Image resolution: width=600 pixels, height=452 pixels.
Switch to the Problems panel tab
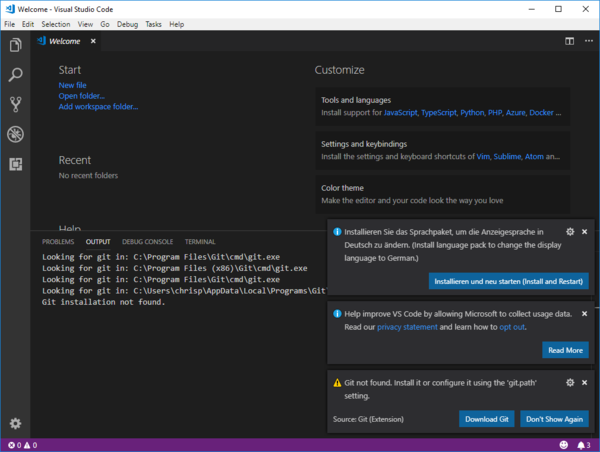point(58,241)
